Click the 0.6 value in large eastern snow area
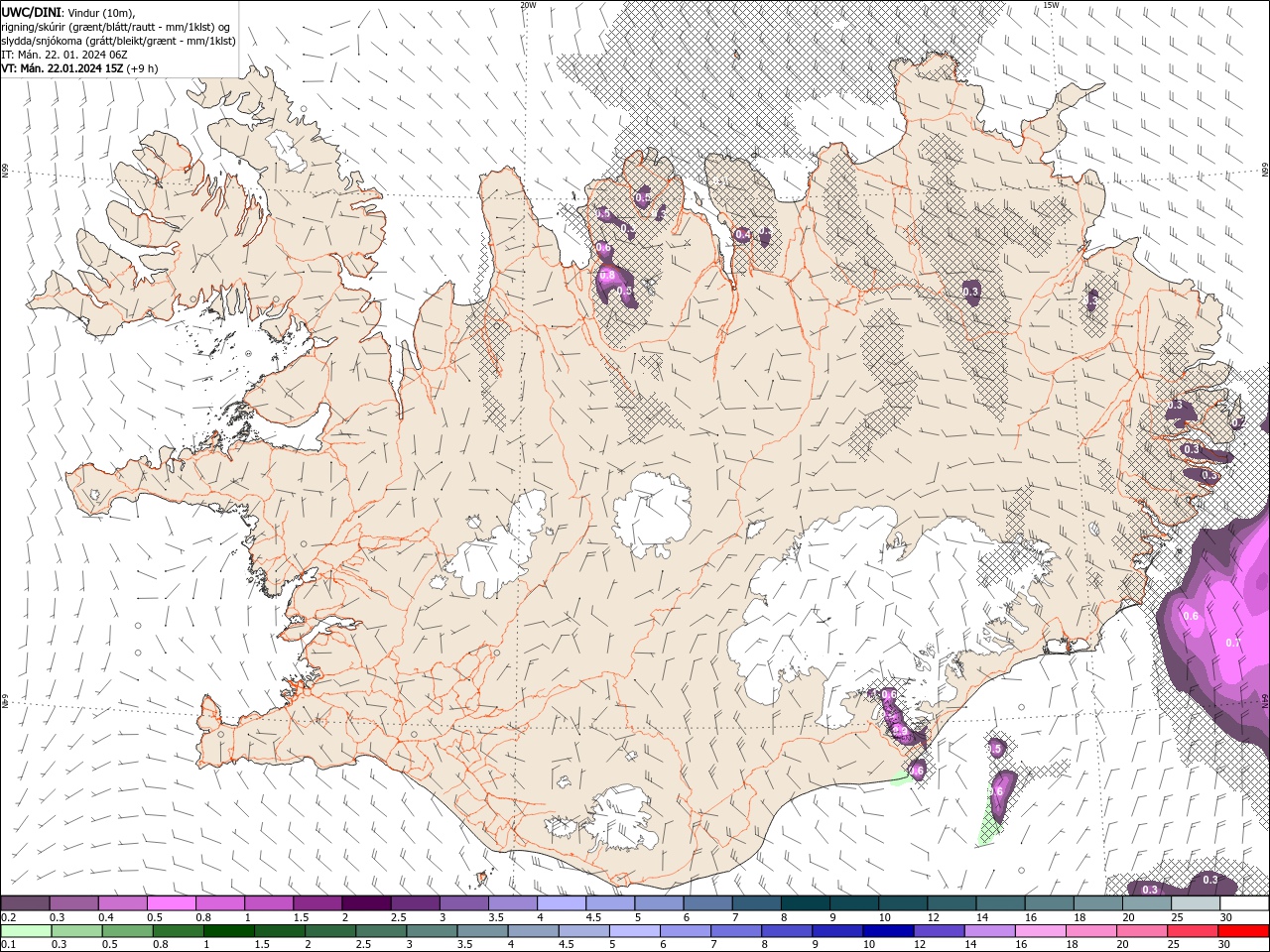The width and height of the screenshot is (1270, 952). tap(1191, 616)
